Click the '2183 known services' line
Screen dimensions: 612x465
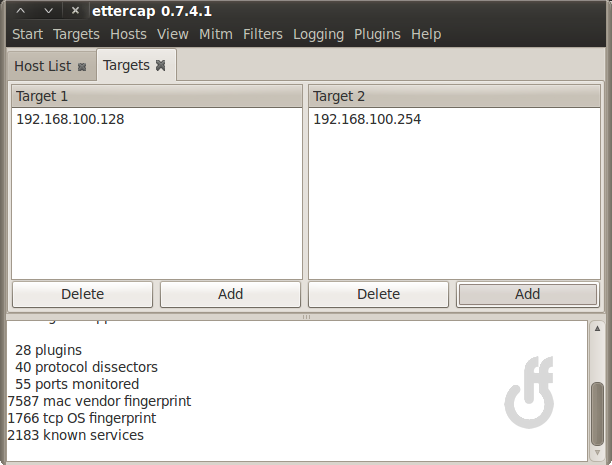75,435
